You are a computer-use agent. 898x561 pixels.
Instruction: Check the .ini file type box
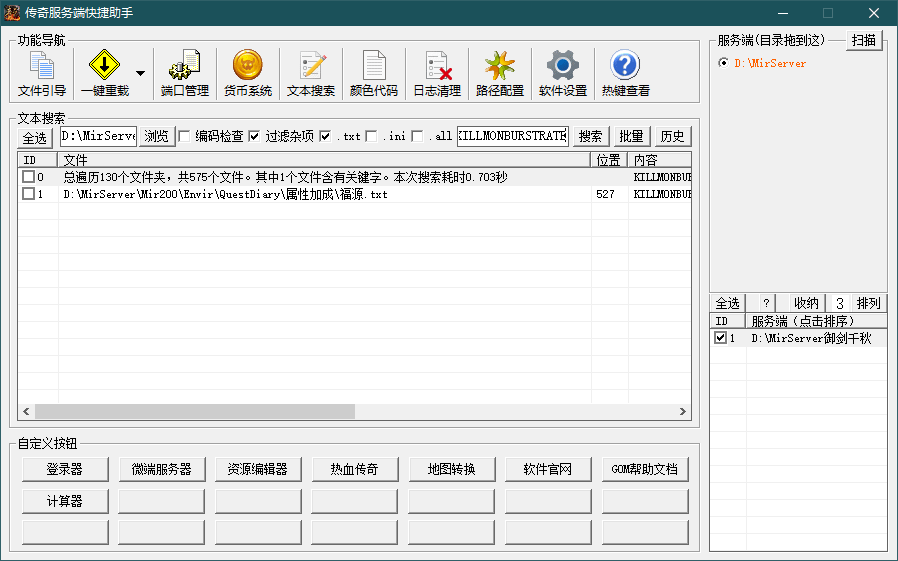tap(371, 136)
